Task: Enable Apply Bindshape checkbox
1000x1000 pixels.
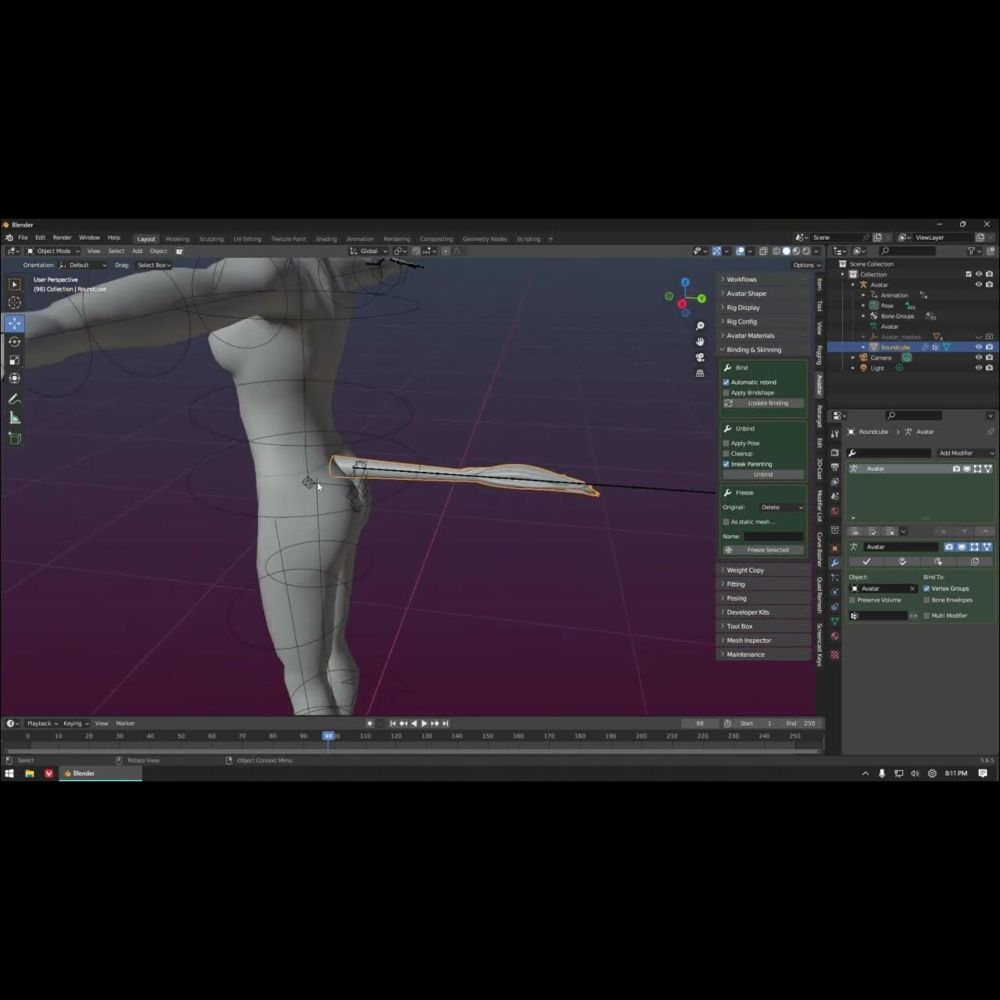Action: (726, 393)
